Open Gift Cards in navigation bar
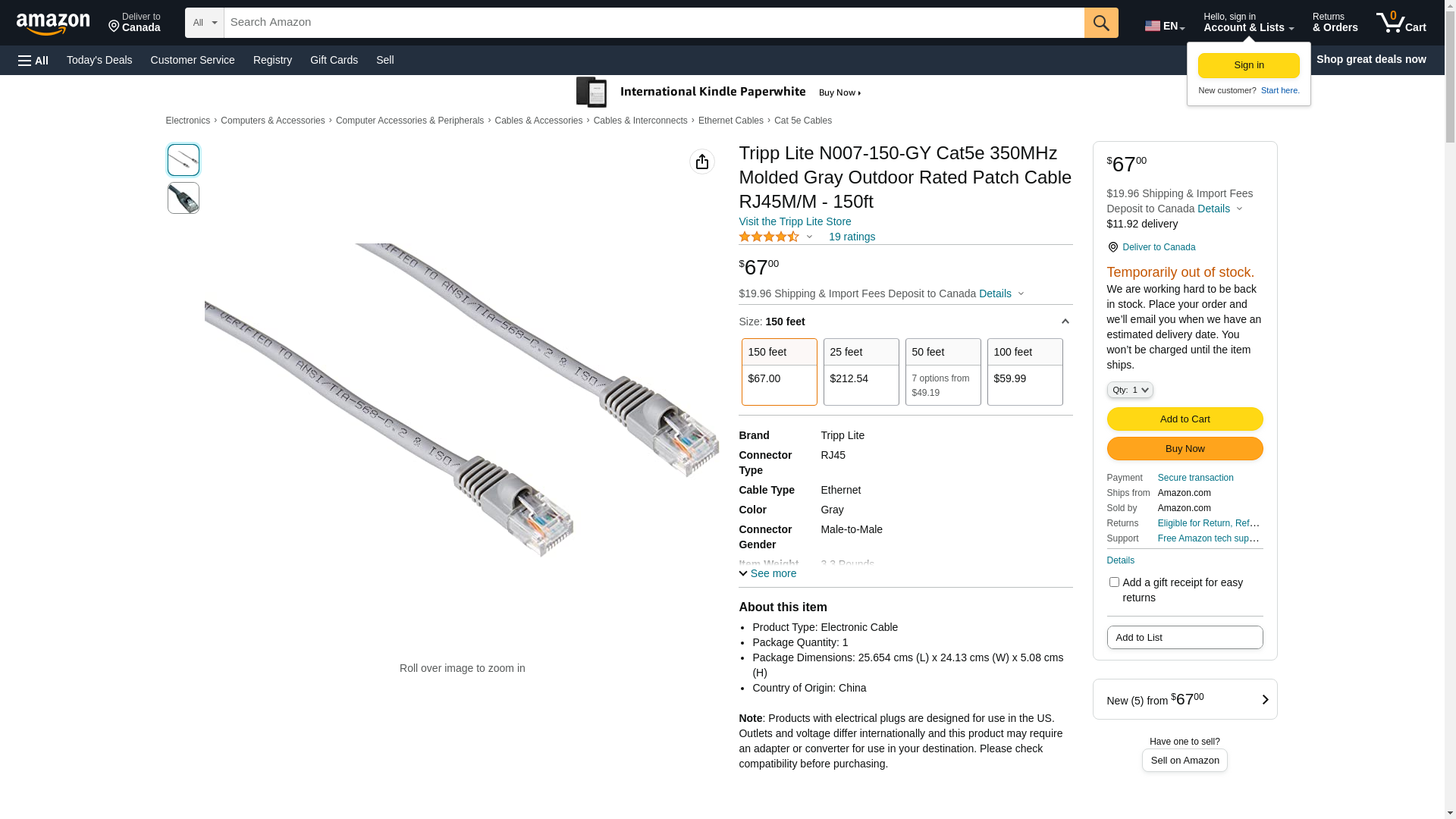 (334, 60)
